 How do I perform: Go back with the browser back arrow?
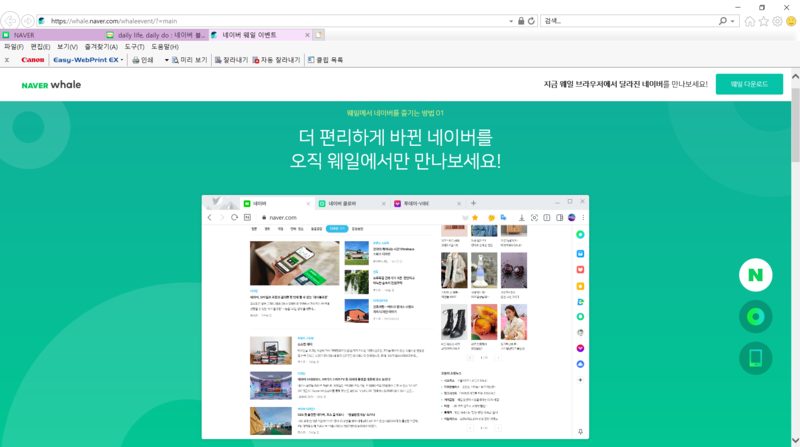[10, 21]
